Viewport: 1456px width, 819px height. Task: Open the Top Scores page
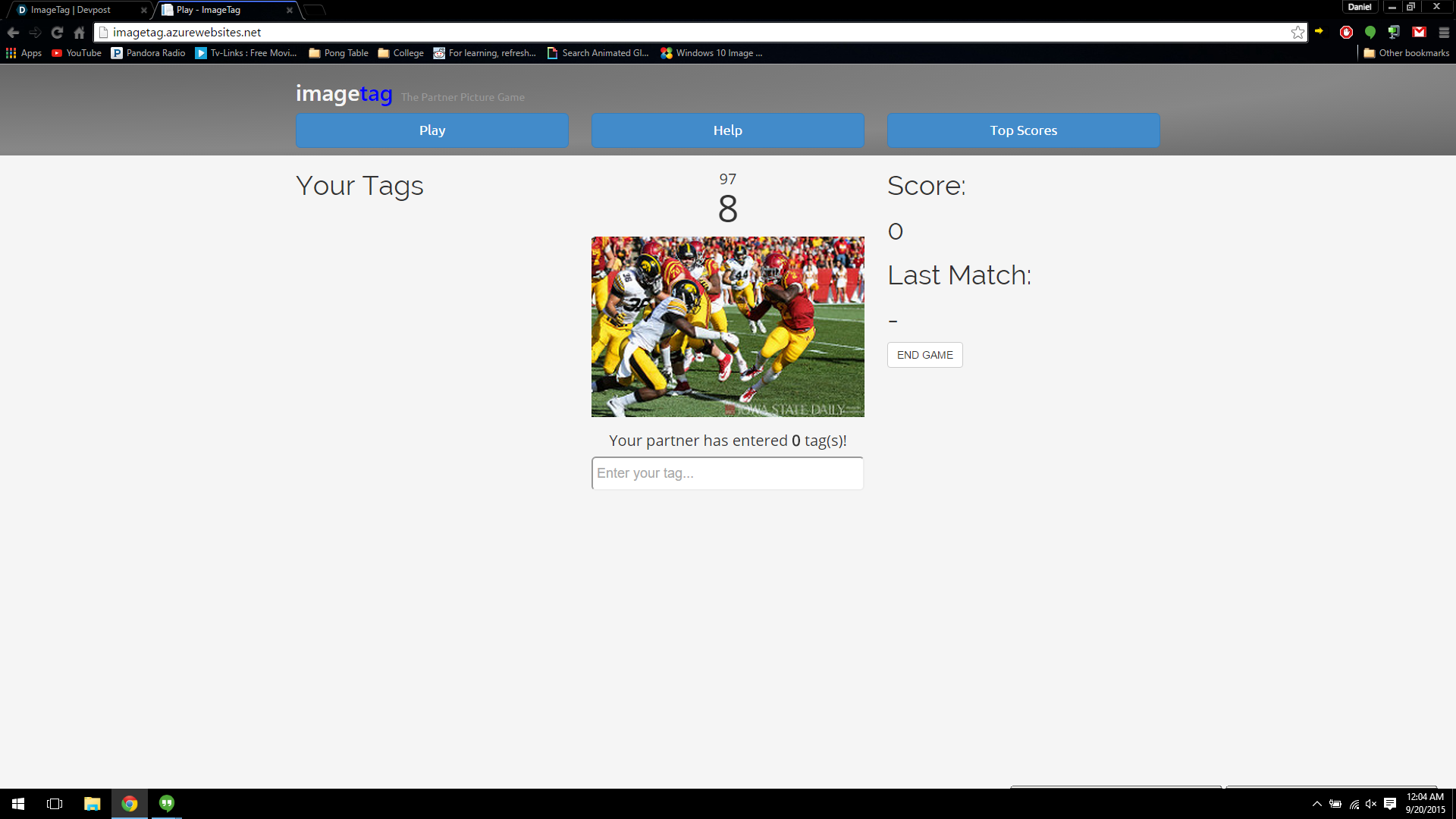click(1023, 130)
